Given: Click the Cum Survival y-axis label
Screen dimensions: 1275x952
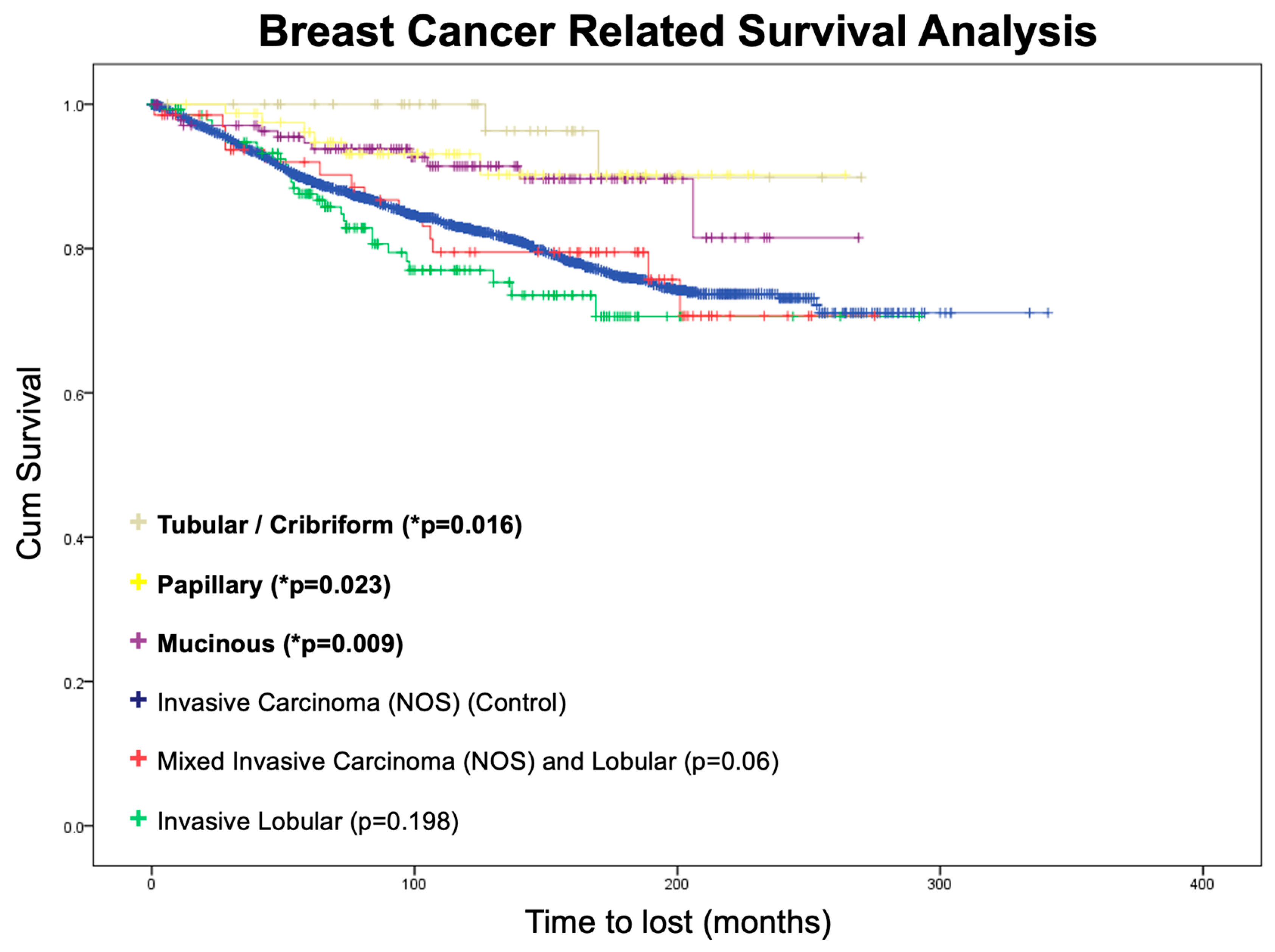Looking at the screenshot, I should 29,463.
